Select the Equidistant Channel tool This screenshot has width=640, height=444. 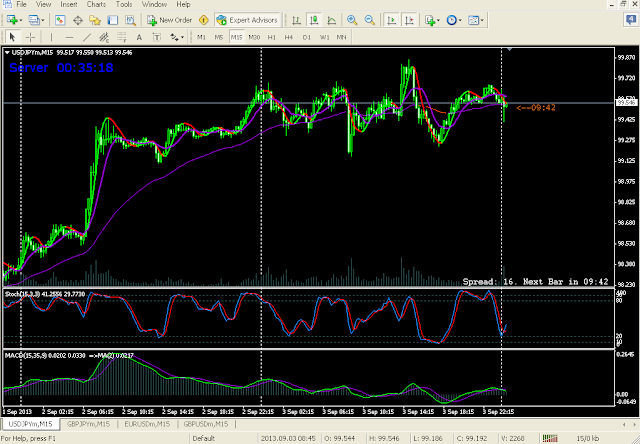(x=104, y=37)
